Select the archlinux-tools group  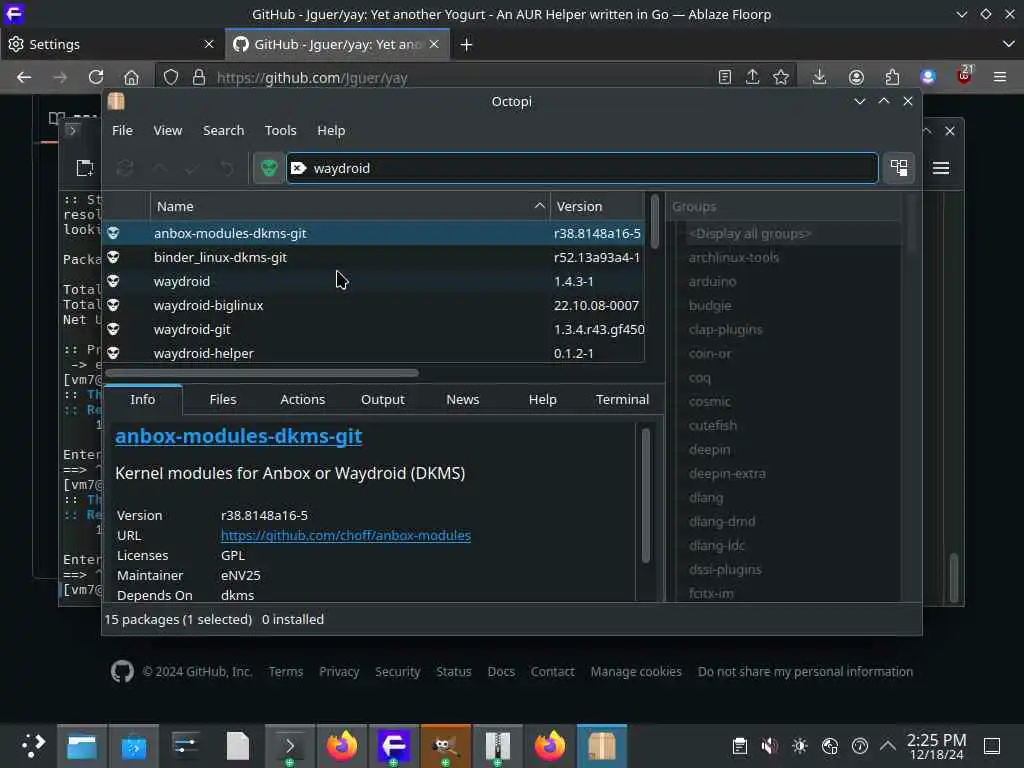[x=733, y=258]
